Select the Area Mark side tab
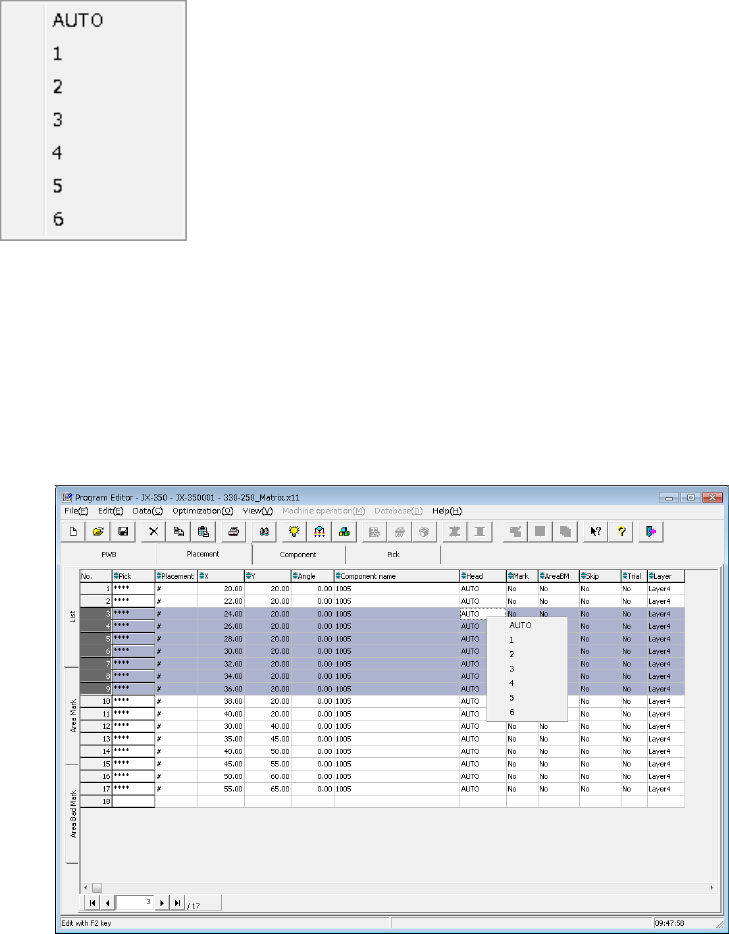This screenshot has height=934, width=729. (72, 715)
